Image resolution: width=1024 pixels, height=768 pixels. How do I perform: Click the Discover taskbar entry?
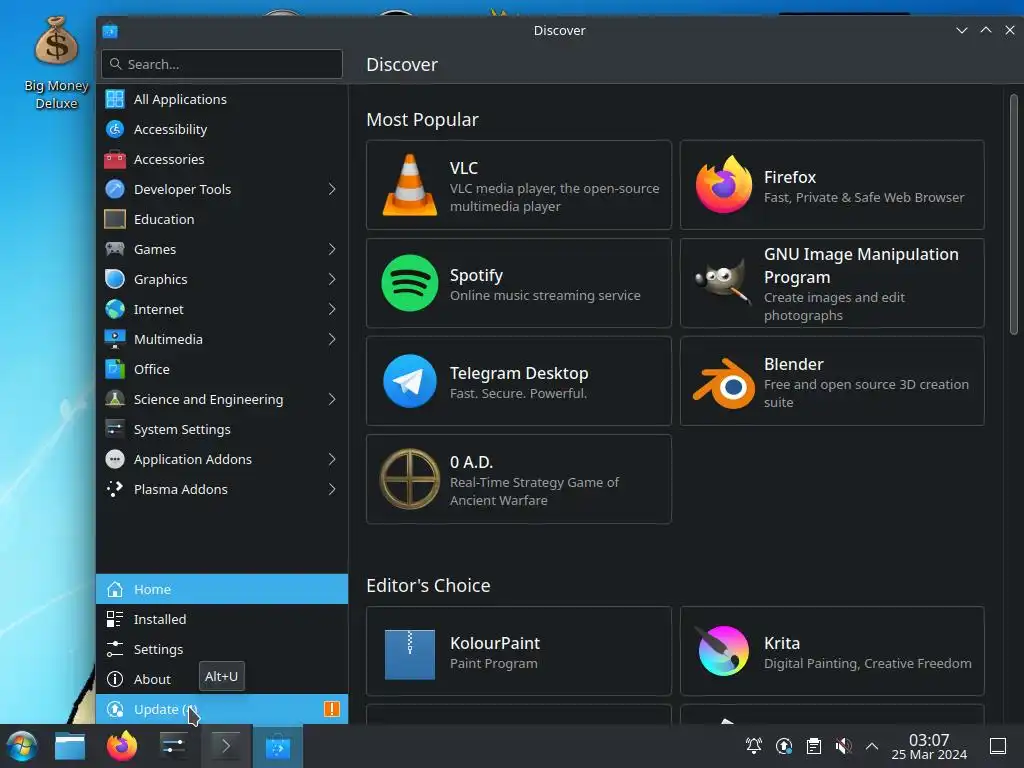pos(278,746)
